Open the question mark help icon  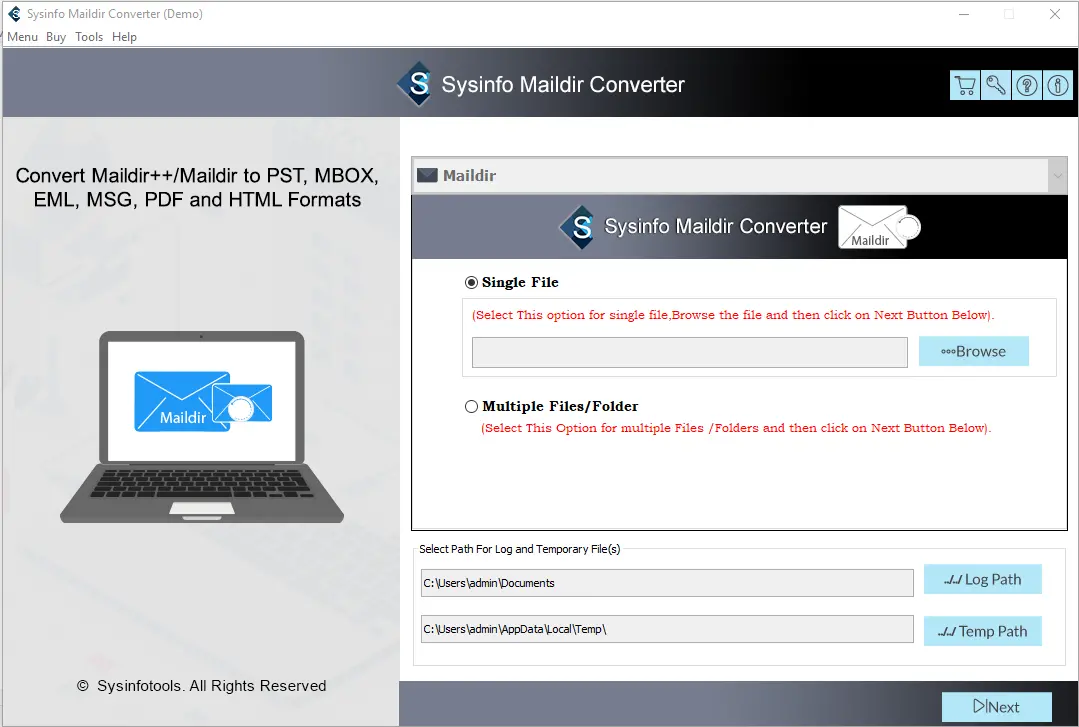1027,85
